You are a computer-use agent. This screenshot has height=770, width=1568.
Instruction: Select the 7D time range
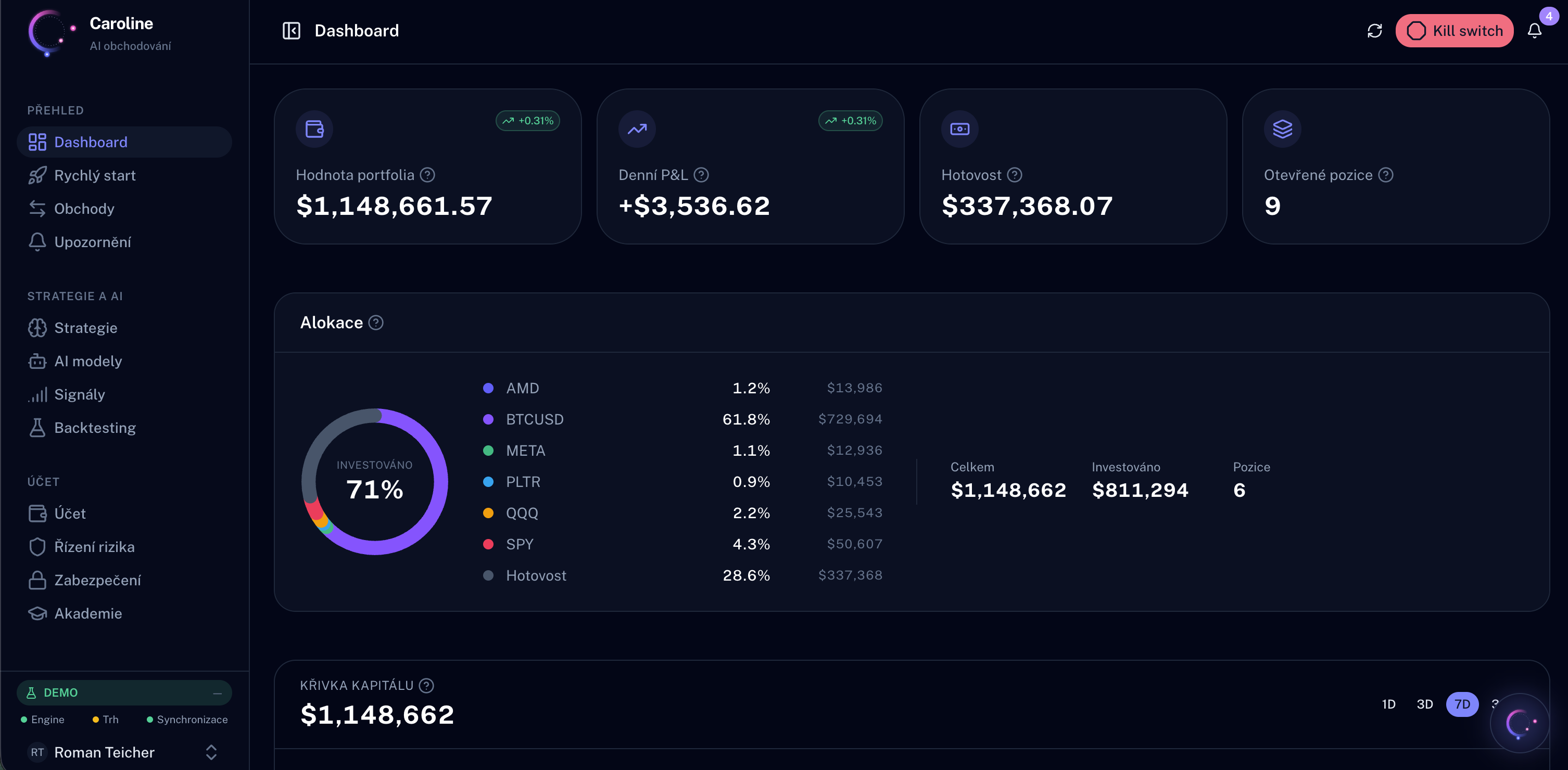coord(1462,704)
